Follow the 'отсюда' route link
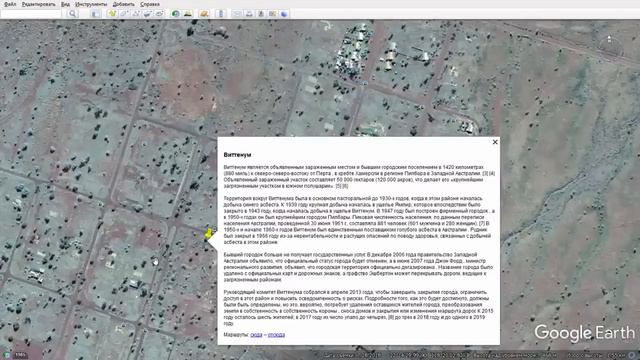 coord(276,335)
